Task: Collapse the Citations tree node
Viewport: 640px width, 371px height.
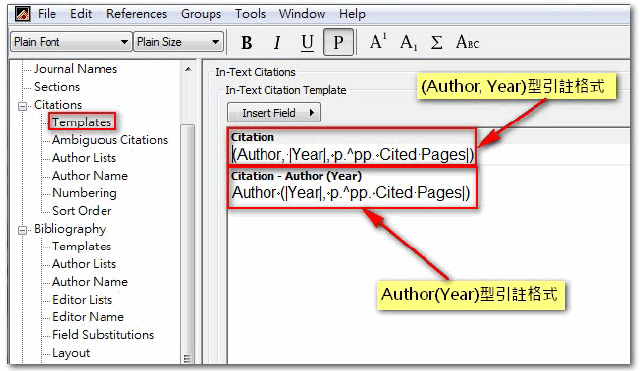Action: pyautogui.click(x=22, y=106)
